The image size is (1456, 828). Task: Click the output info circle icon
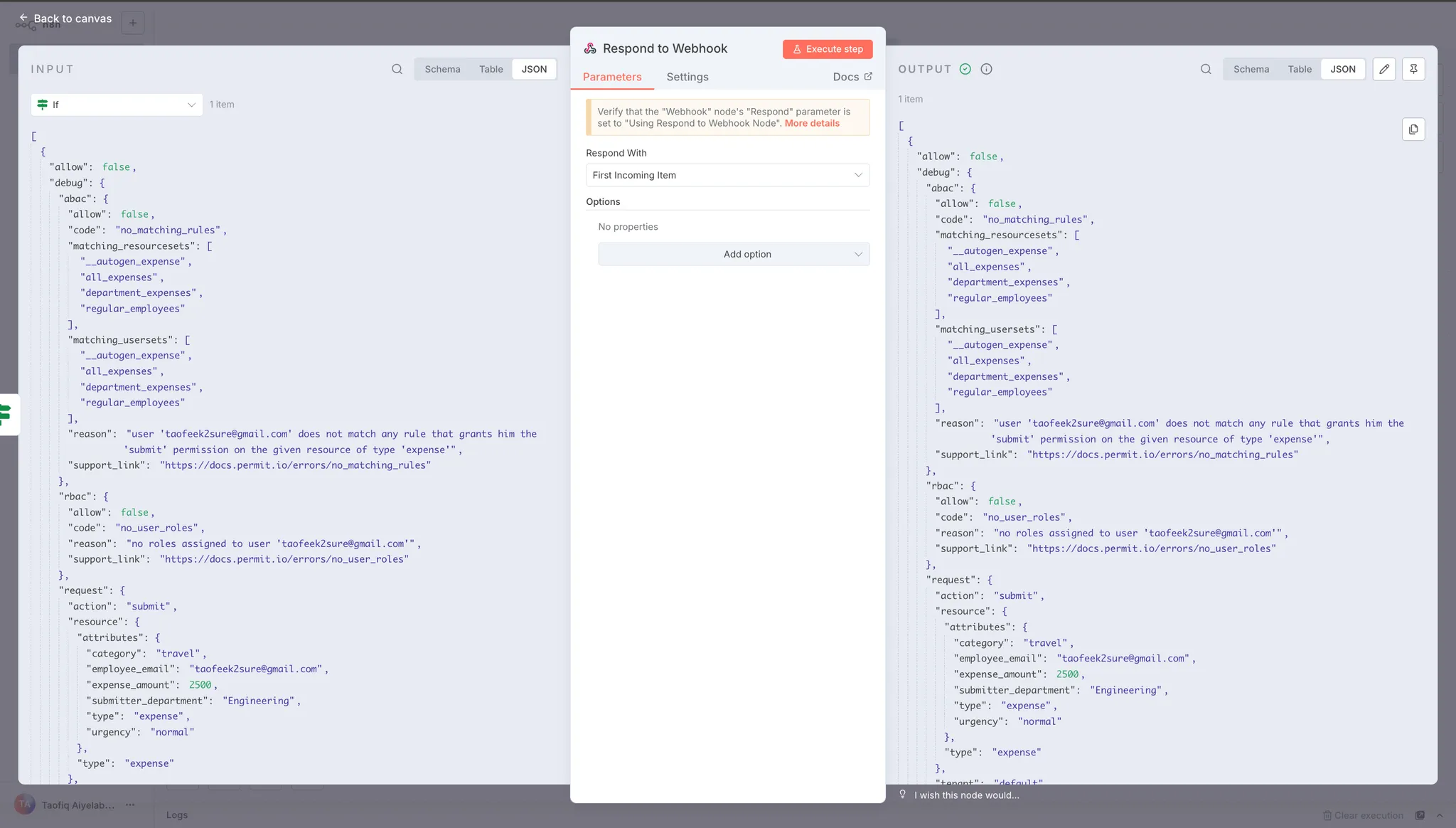[x=986, y=69]
